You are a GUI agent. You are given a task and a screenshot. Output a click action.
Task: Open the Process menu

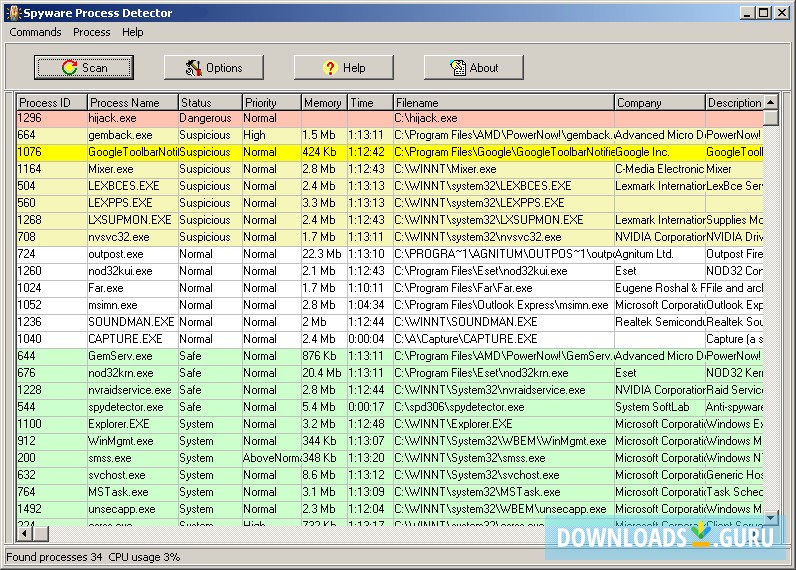(92, 32)
